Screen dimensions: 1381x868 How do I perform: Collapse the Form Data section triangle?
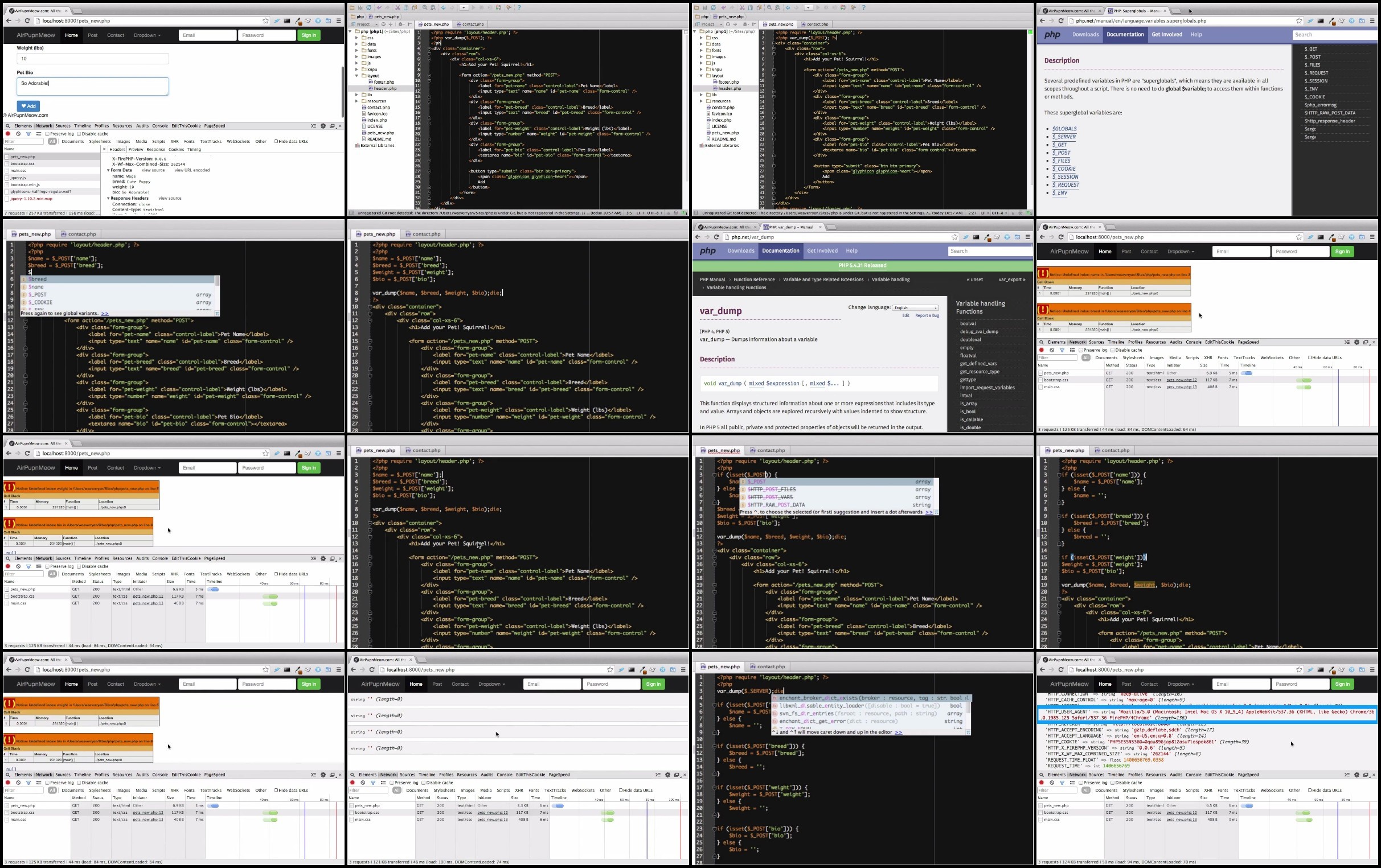click(x=108, y=170)
